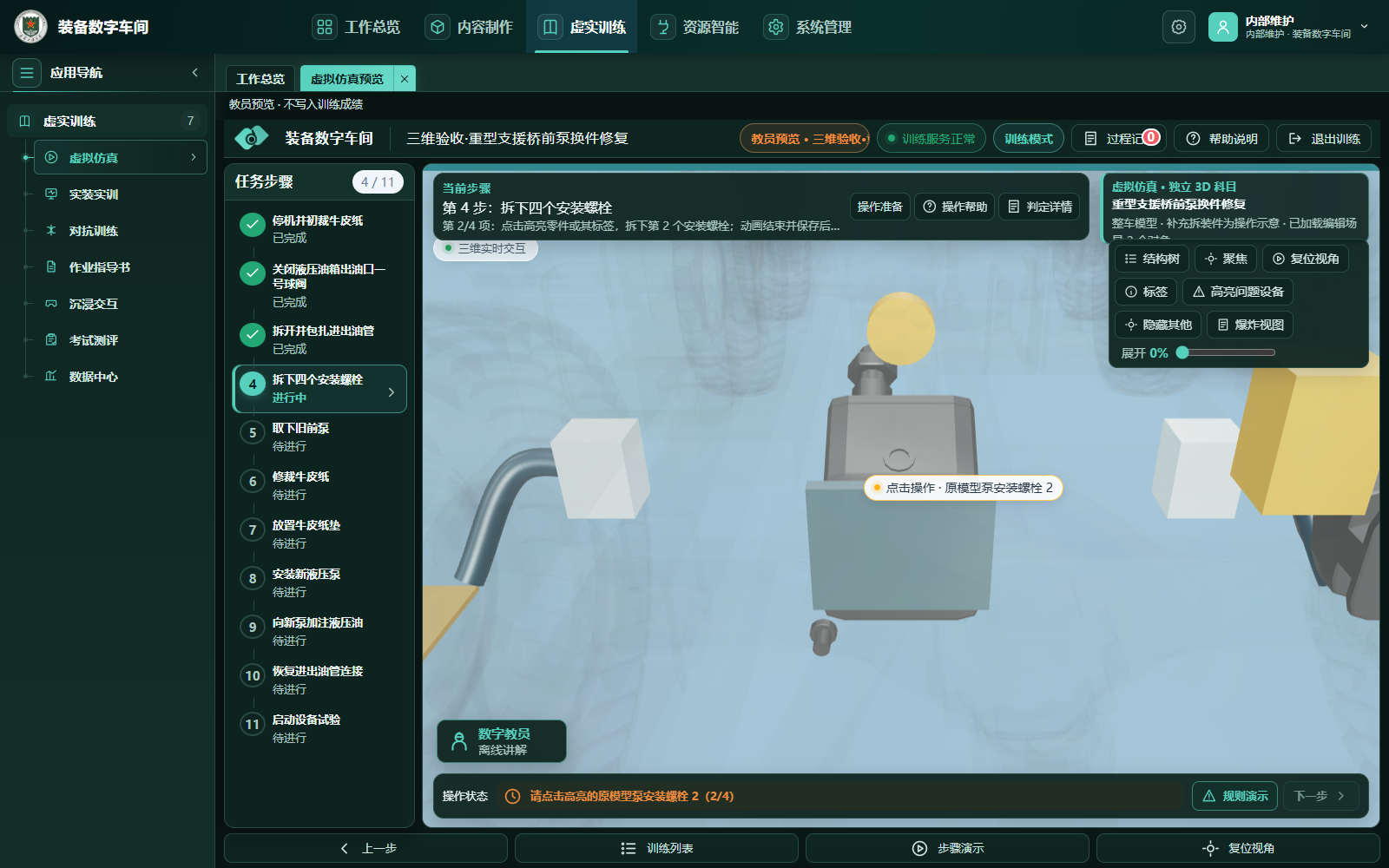Collapse the 应用导航 sidebar chevron
The width and height of the screenshot is (1389, 868).
pyautogui.click(x=195, y=73)
